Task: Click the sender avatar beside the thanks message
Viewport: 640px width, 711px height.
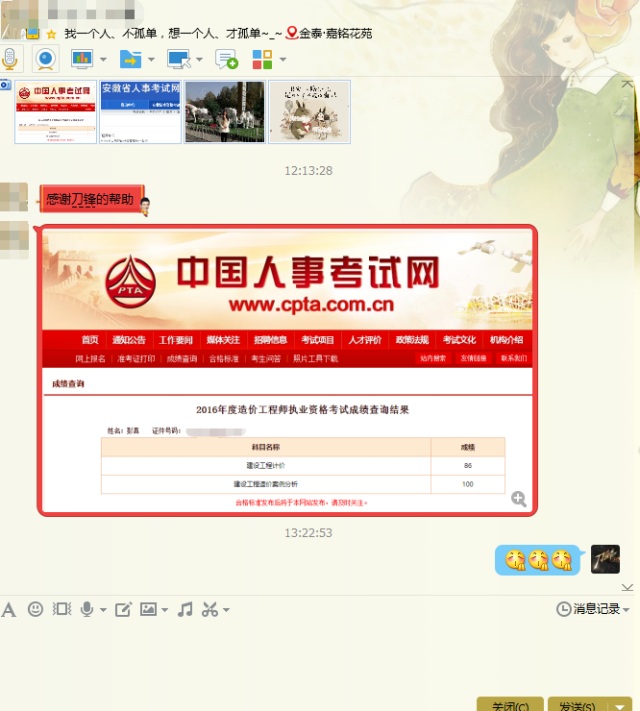Action: (x=14, y=197)
